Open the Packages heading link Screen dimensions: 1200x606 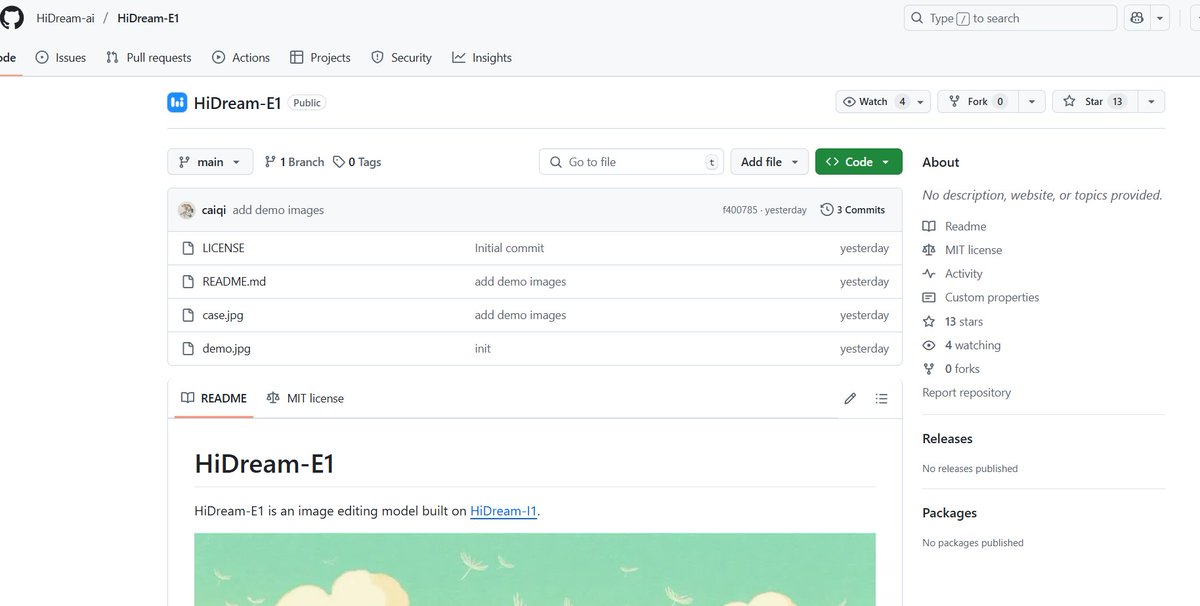point(949,513)
